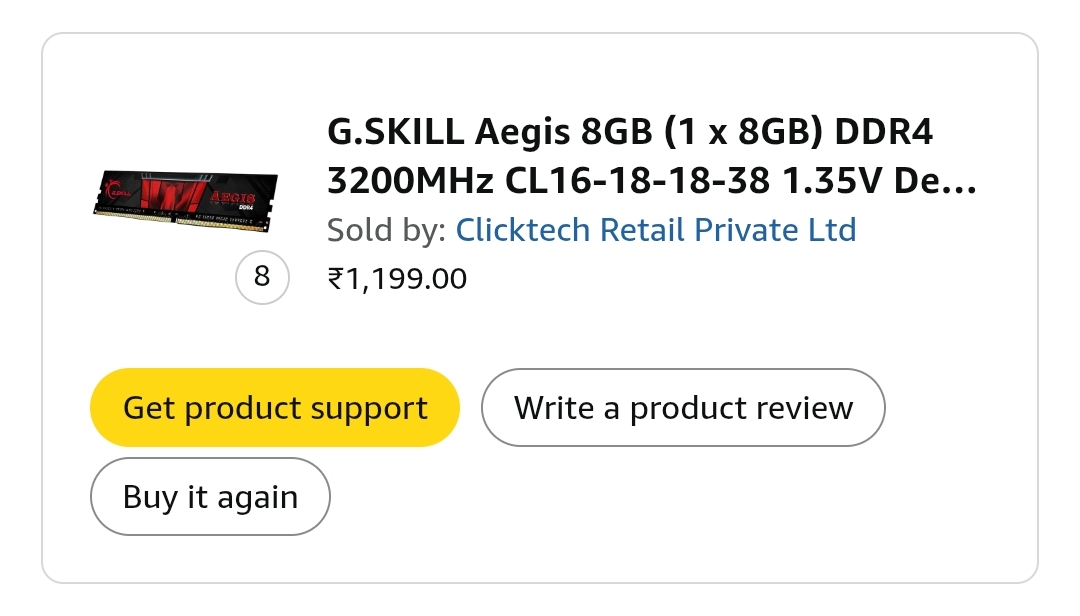1080x616 pixels.
Task: Click Write a product review
Action: [683, 408]
